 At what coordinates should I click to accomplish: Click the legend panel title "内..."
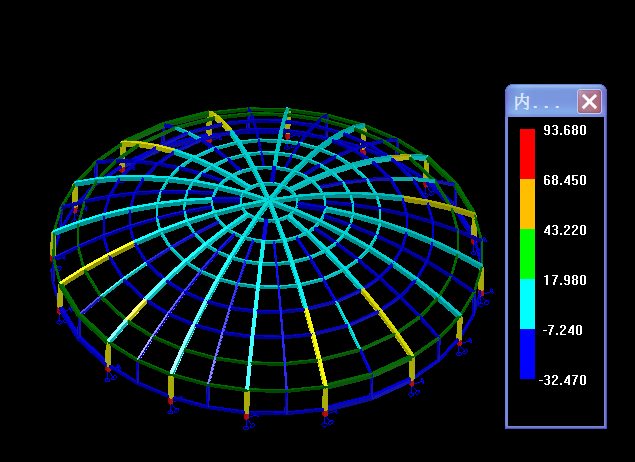(536, 102)
